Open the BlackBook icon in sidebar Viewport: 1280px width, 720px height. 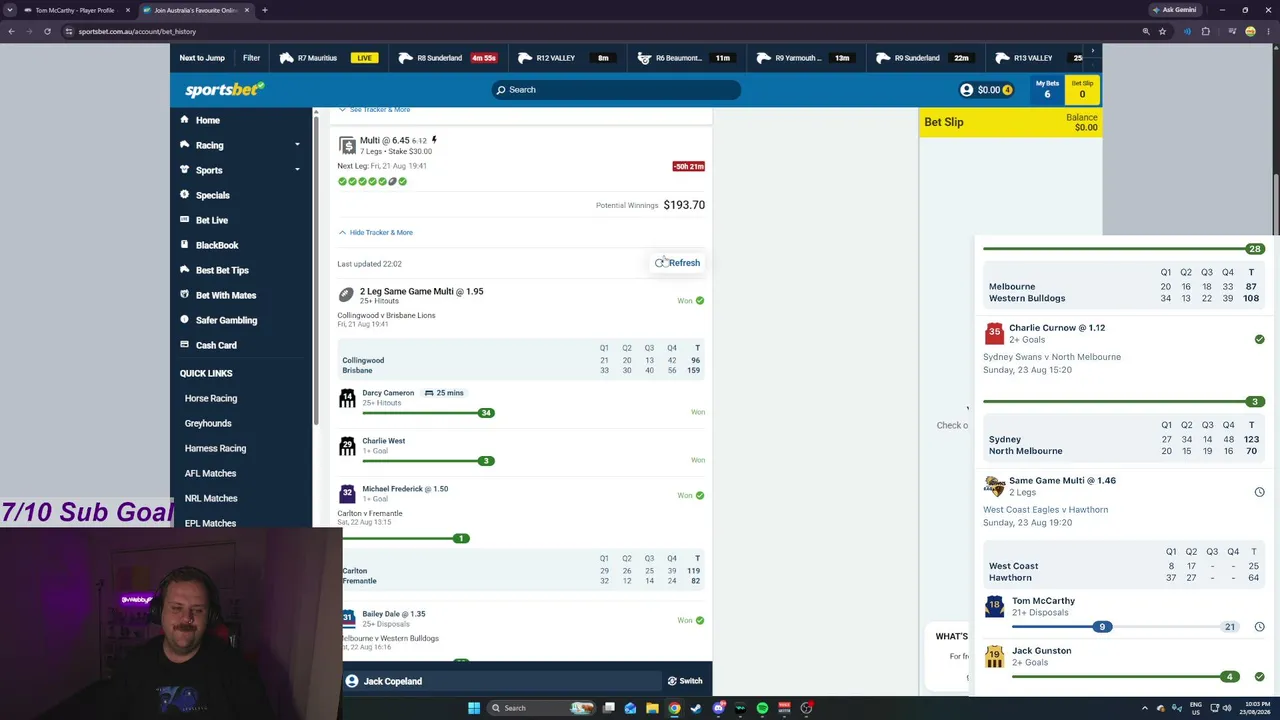[x=185, y=245]
